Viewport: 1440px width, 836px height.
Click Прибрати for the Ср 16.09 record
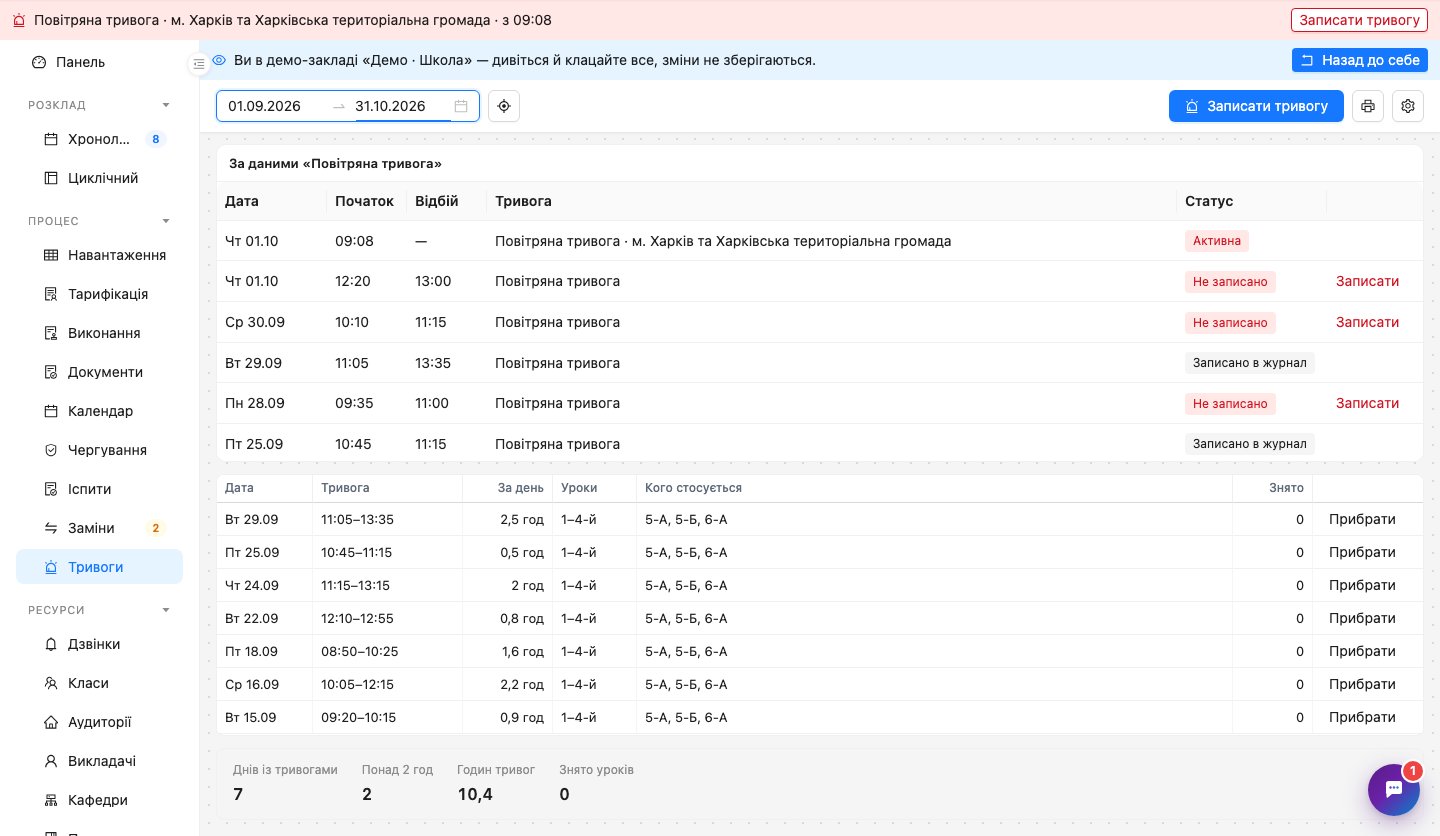[x=1362, y=684]
